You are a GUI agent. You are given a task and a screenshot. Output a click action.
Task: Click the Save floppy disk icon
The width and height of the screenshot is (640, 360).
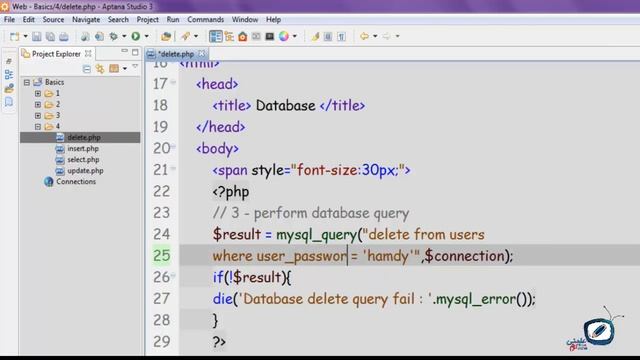[37, 37]
